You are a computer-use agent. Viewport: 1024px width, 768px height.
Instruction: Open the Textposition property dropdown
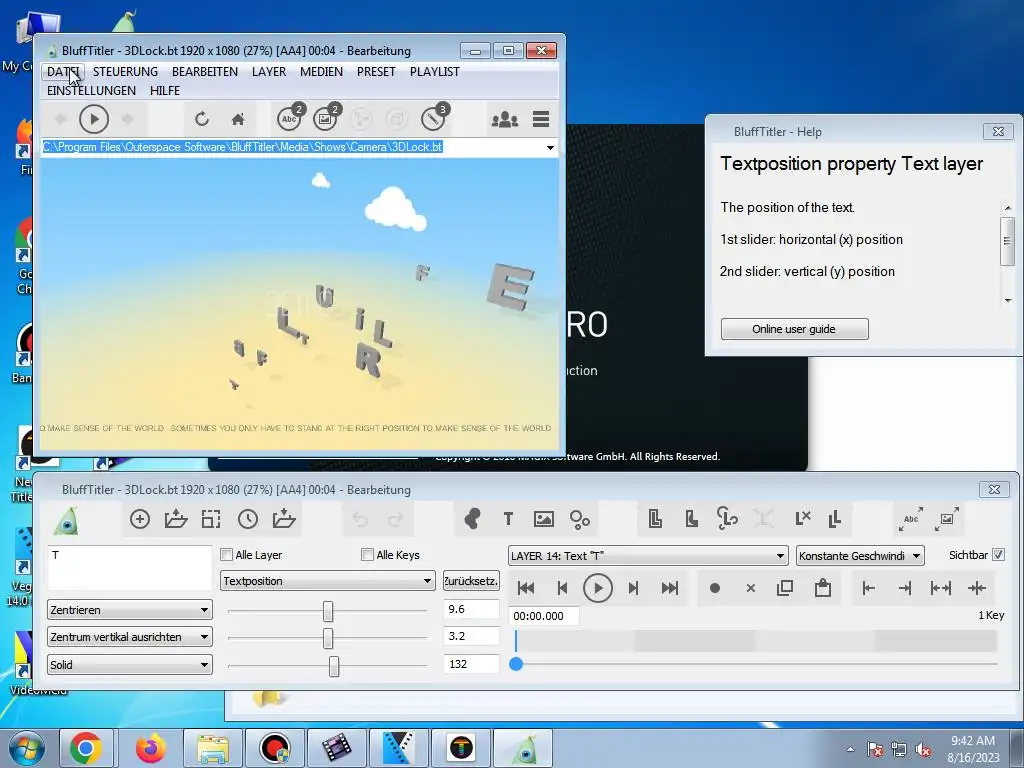tap(328, 581)
